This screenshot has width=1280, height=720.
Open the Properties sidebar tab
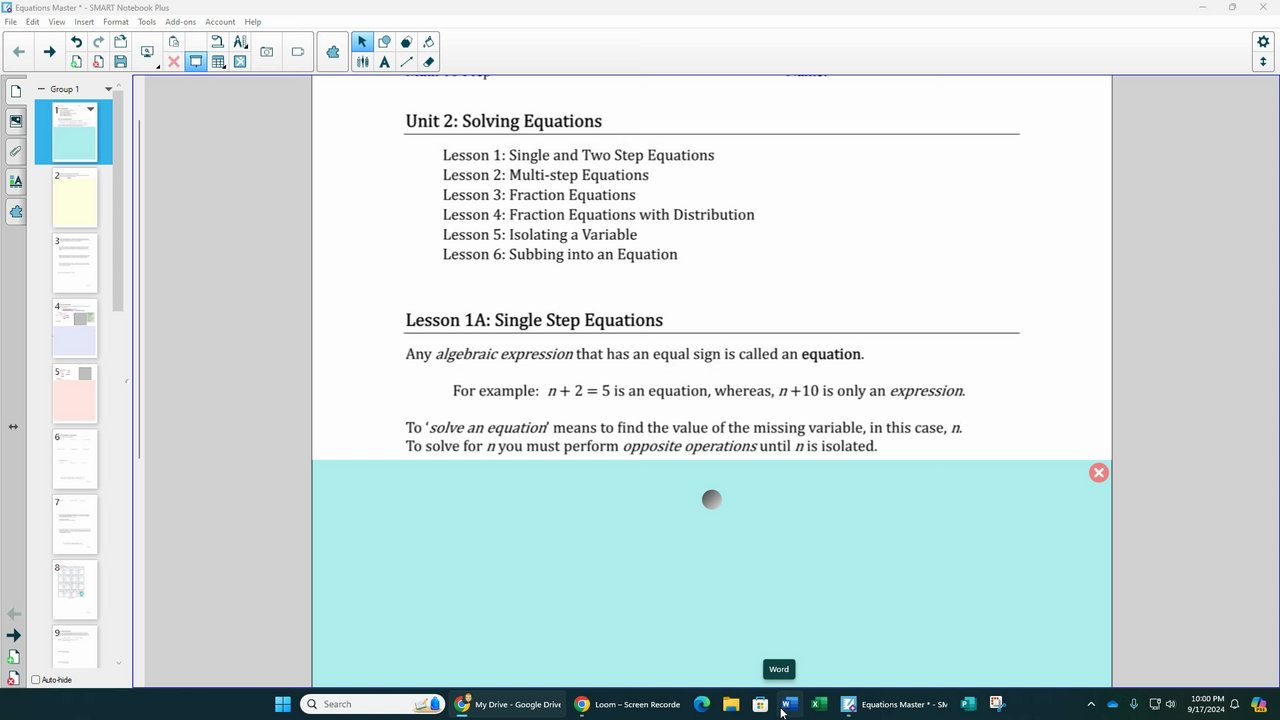coord(16,181)
